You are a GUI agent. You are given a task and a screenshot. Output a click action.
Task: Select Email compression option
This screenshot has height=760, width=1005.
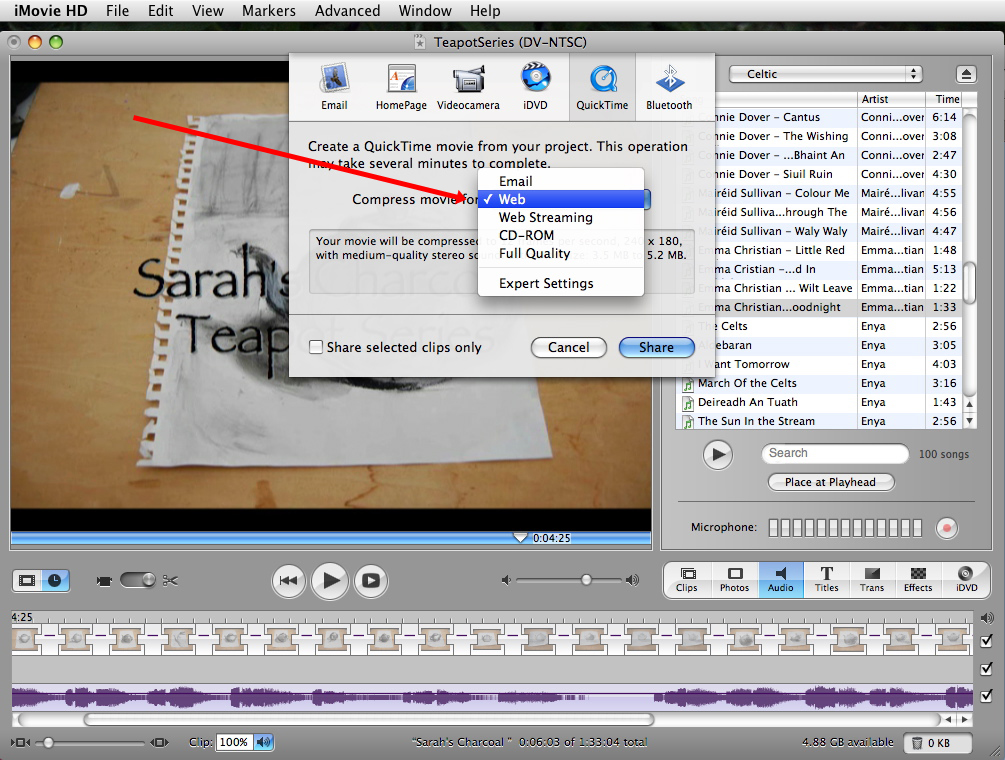click(x=561, y=181)
